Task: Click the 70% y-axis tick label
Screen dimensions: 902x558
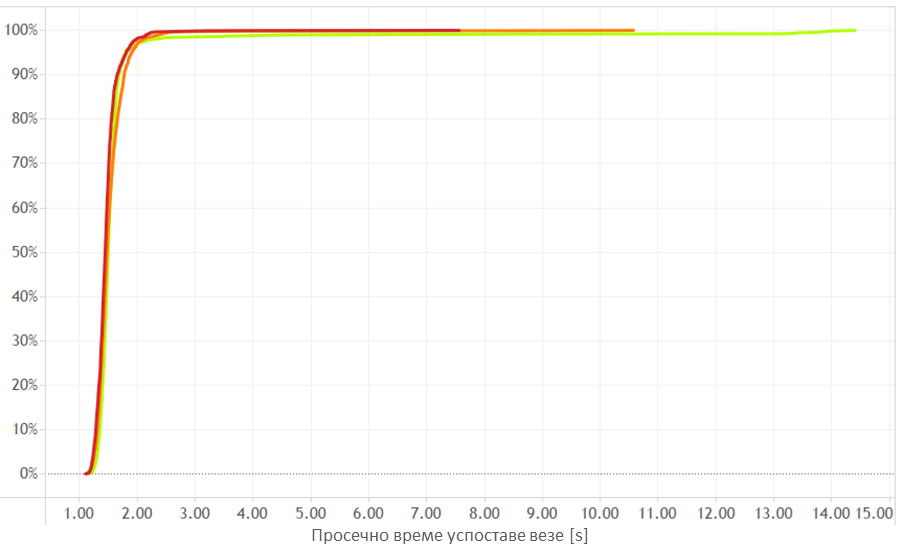Action: coord(24,163)
